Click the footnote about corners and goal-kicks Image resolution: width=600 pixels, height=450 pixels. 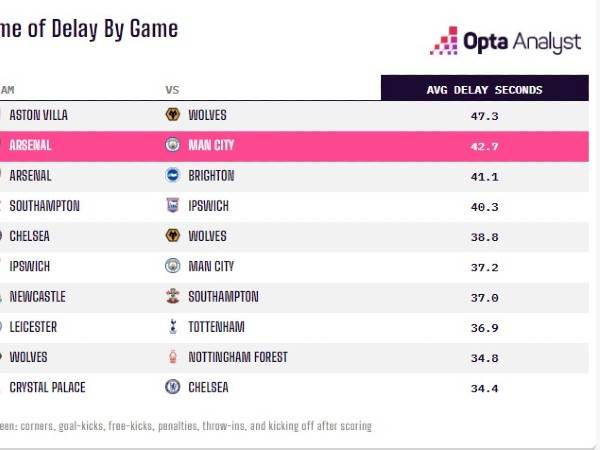186,426
